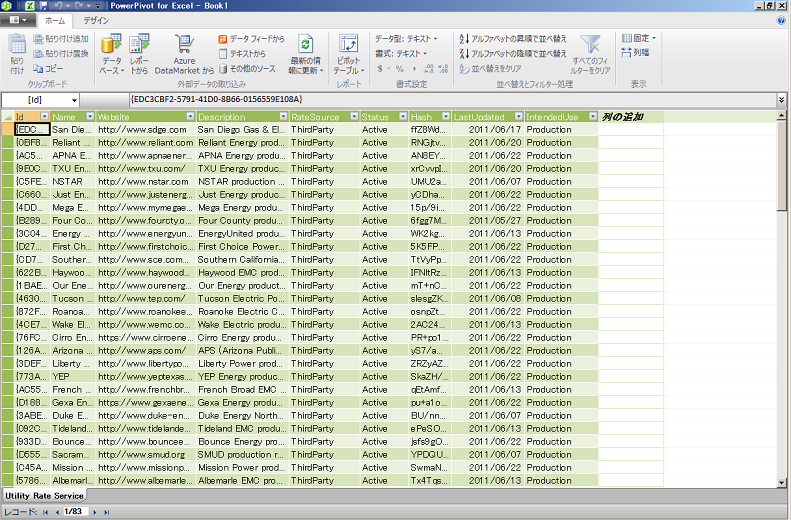Apply the thousands separator (comma) format
The width and height of the screenshot is (791, 520).
414,69
